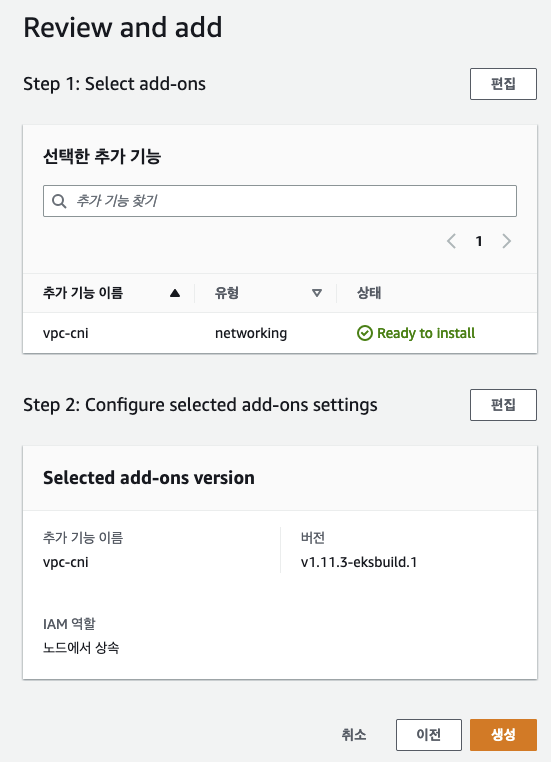Click the orange 생성 create button
This screenshot has width=551, height=762.
click(x=503, y=735)
